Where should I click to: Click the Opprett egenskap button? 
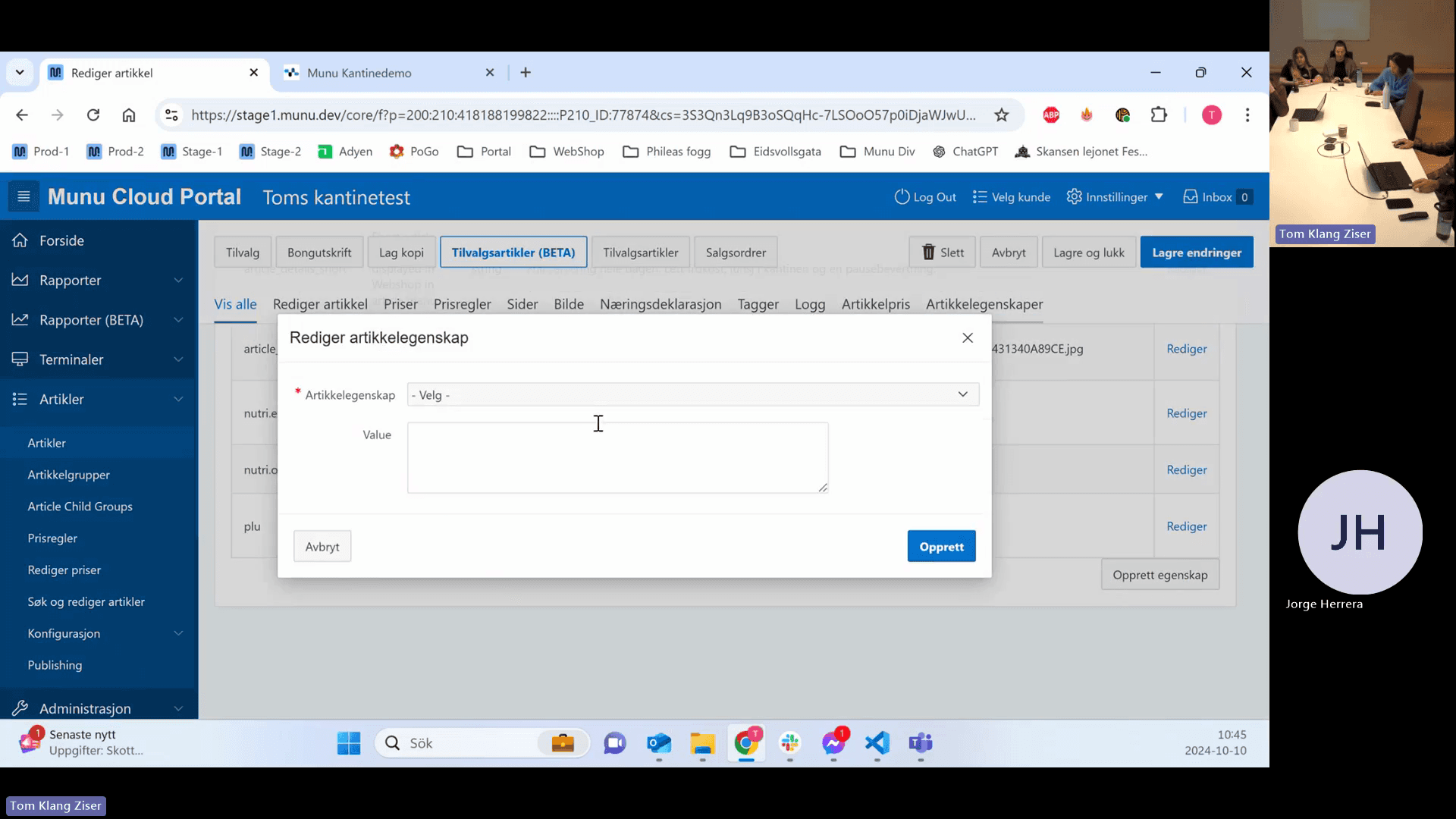tap(1160, 575)
